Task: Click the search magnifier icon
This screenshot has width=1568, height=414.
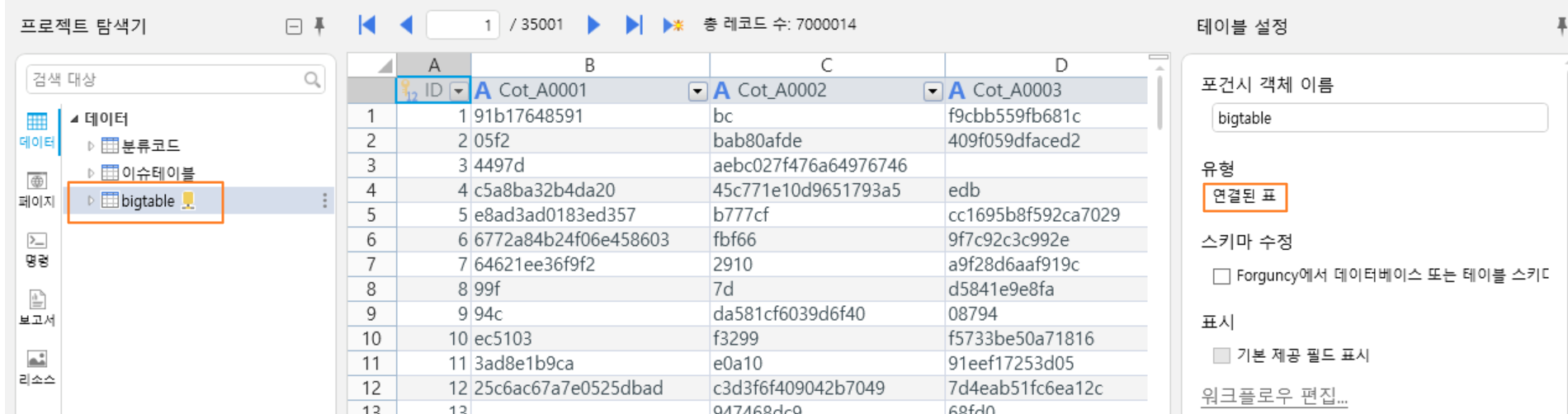Action: click(312, 79)
